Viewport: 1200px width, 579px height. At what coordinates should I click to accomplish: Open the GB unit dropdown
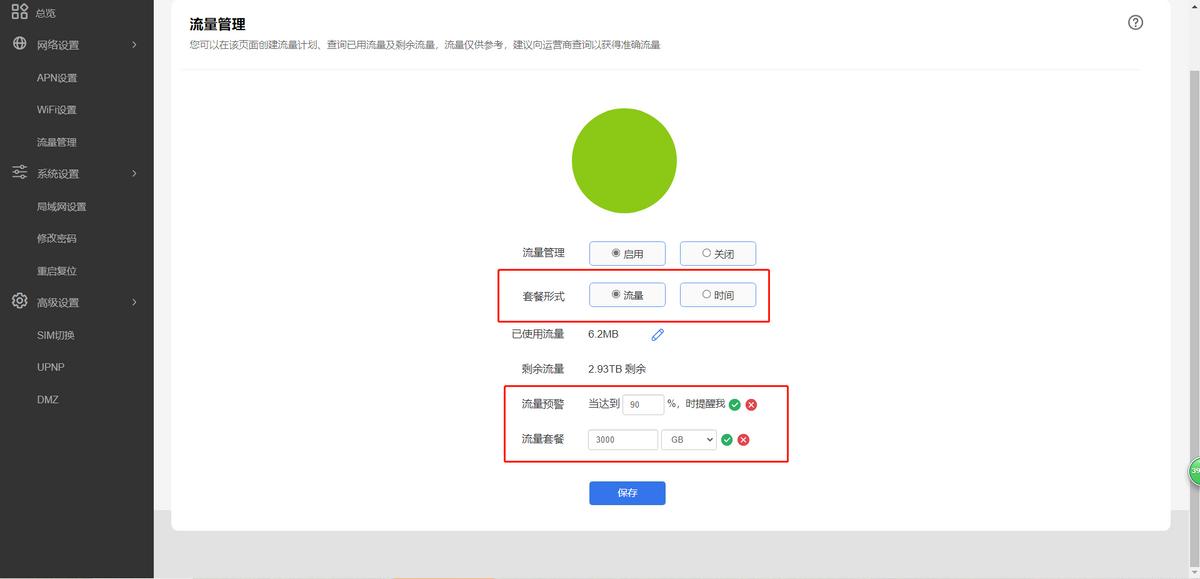click(x=689, y=439)
